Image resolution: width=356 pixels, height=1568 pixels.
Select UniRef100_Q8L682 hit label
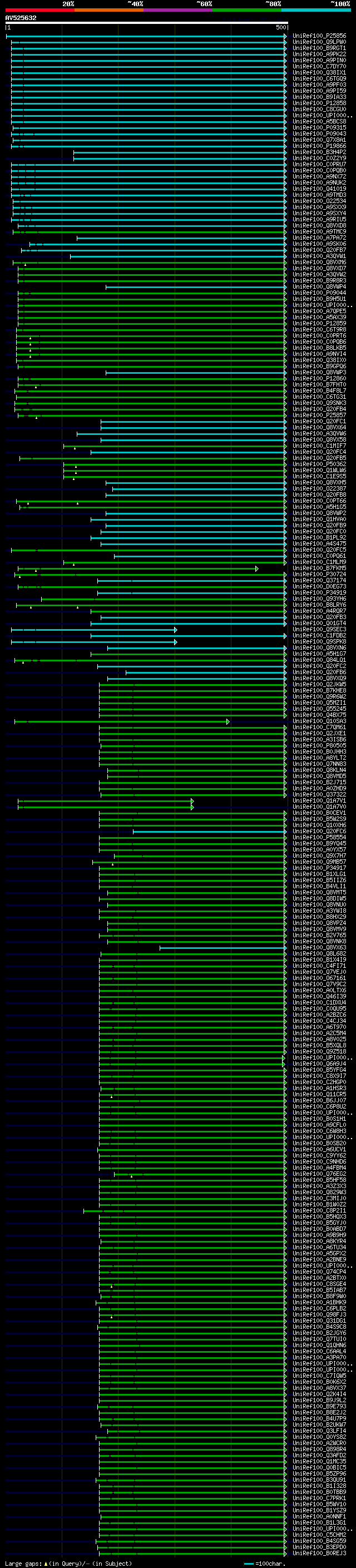coord(319,953)
